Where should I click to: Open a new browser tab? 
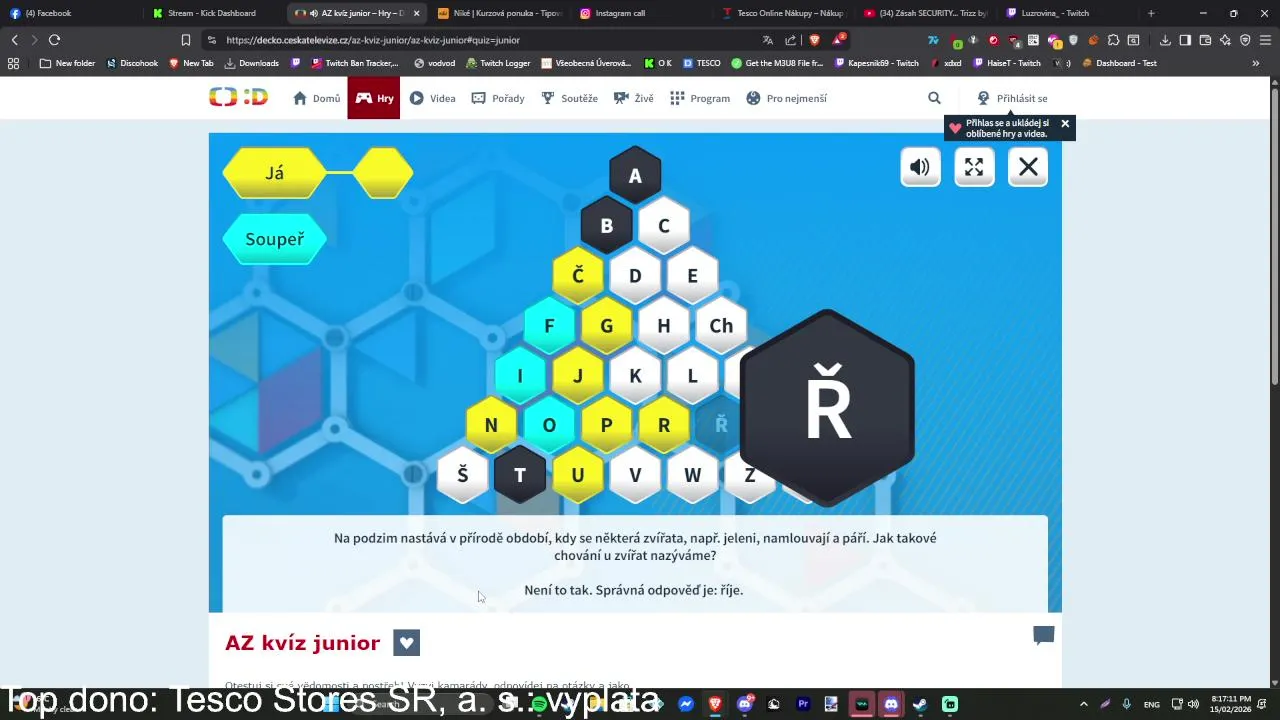[x=1151, y=13]
